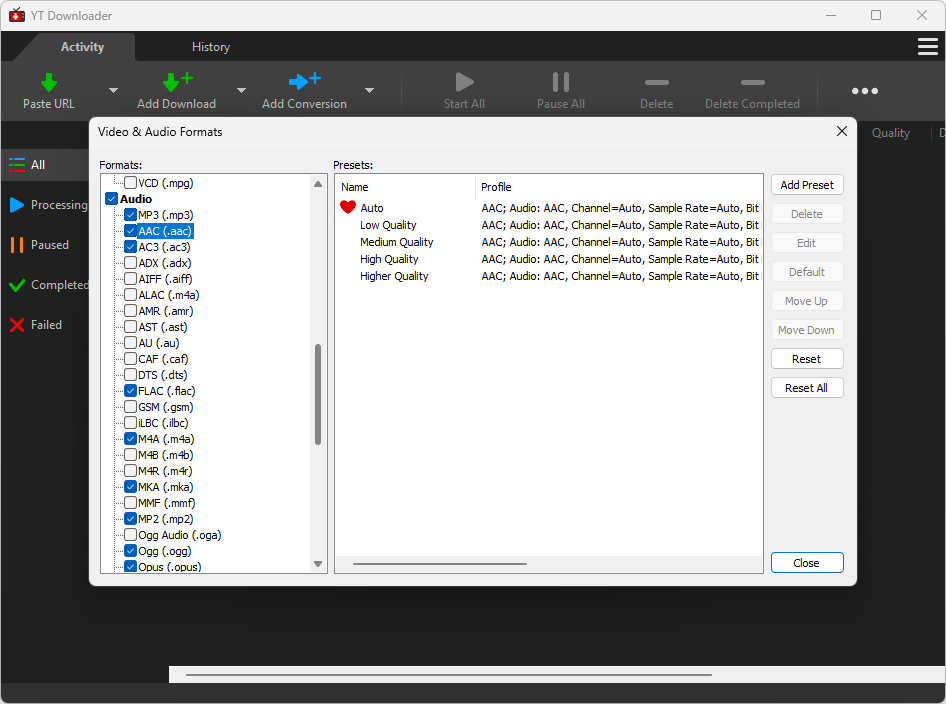
Task: Switch to the History tab
Action: (211, 47)
